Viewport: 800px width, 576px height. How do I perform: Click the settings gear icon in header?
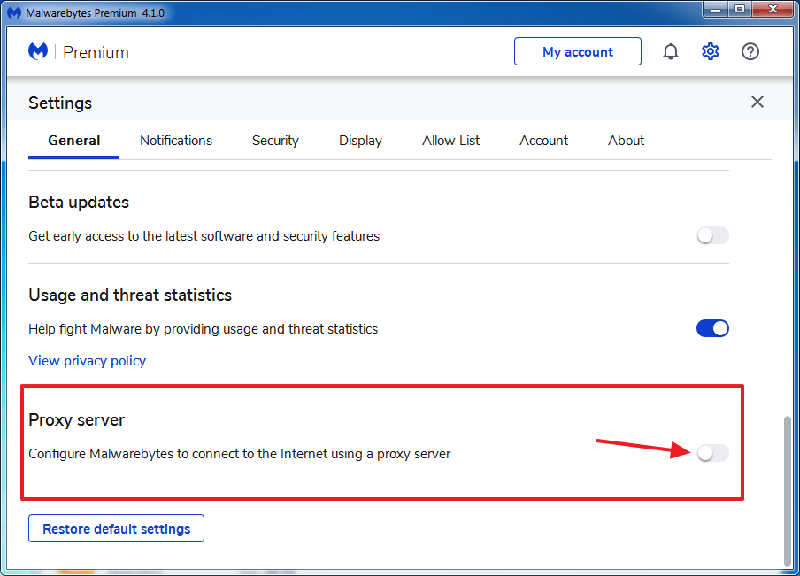(x=710, y=52)
